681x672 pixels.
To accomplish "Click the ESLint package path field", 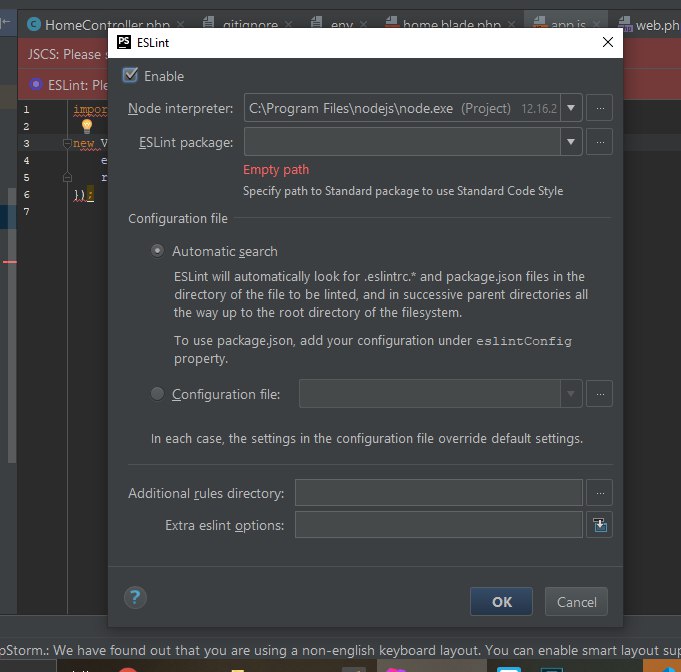I will tap(402, 142).
